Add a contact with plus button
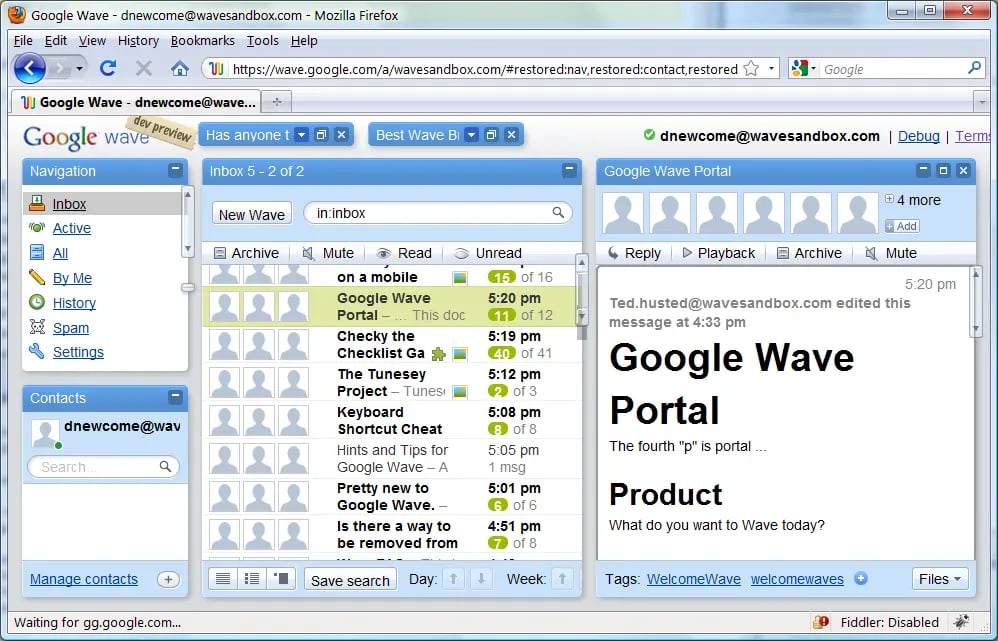The image size is (998, 641). click(168, 579)
